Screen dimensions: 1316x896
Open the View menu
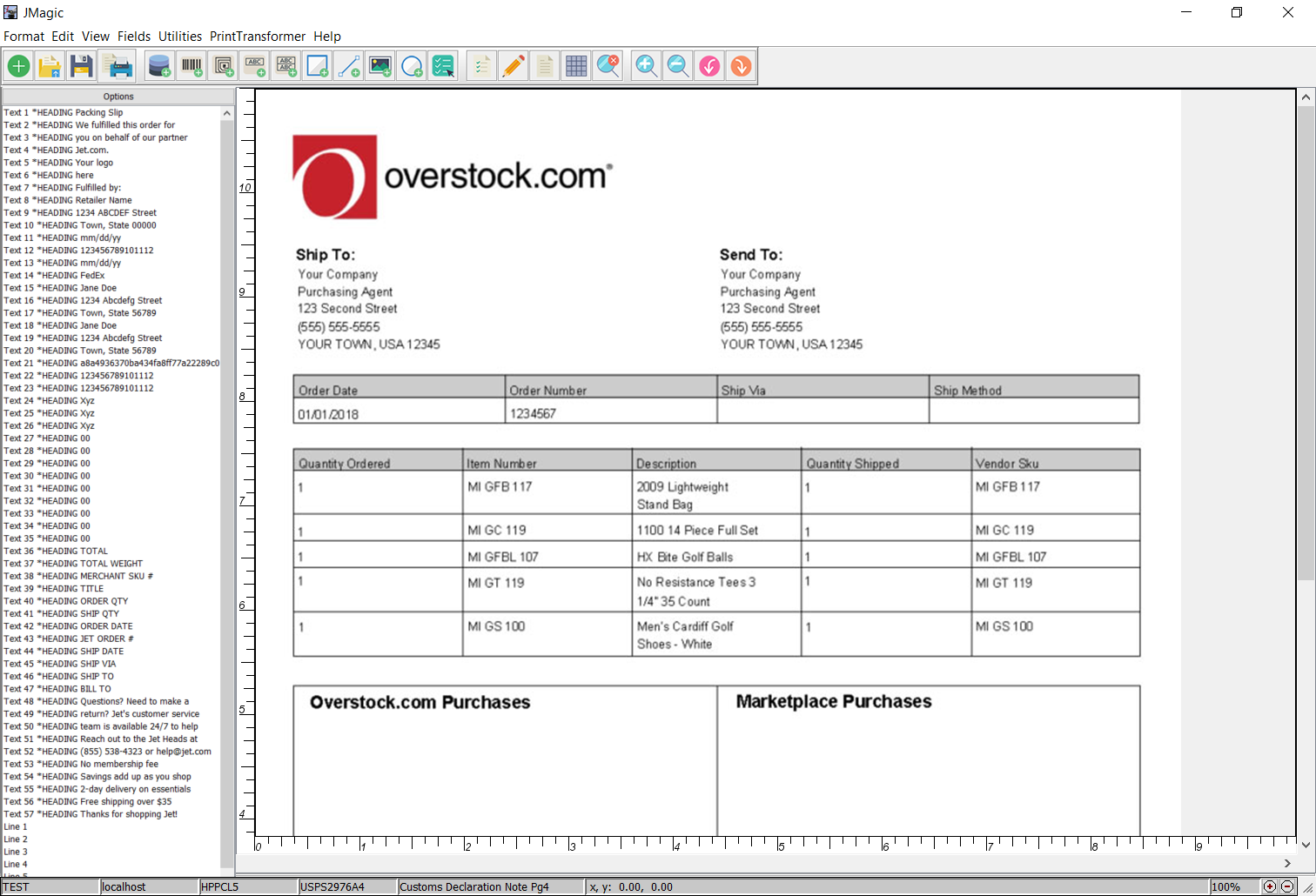(96, 37)
